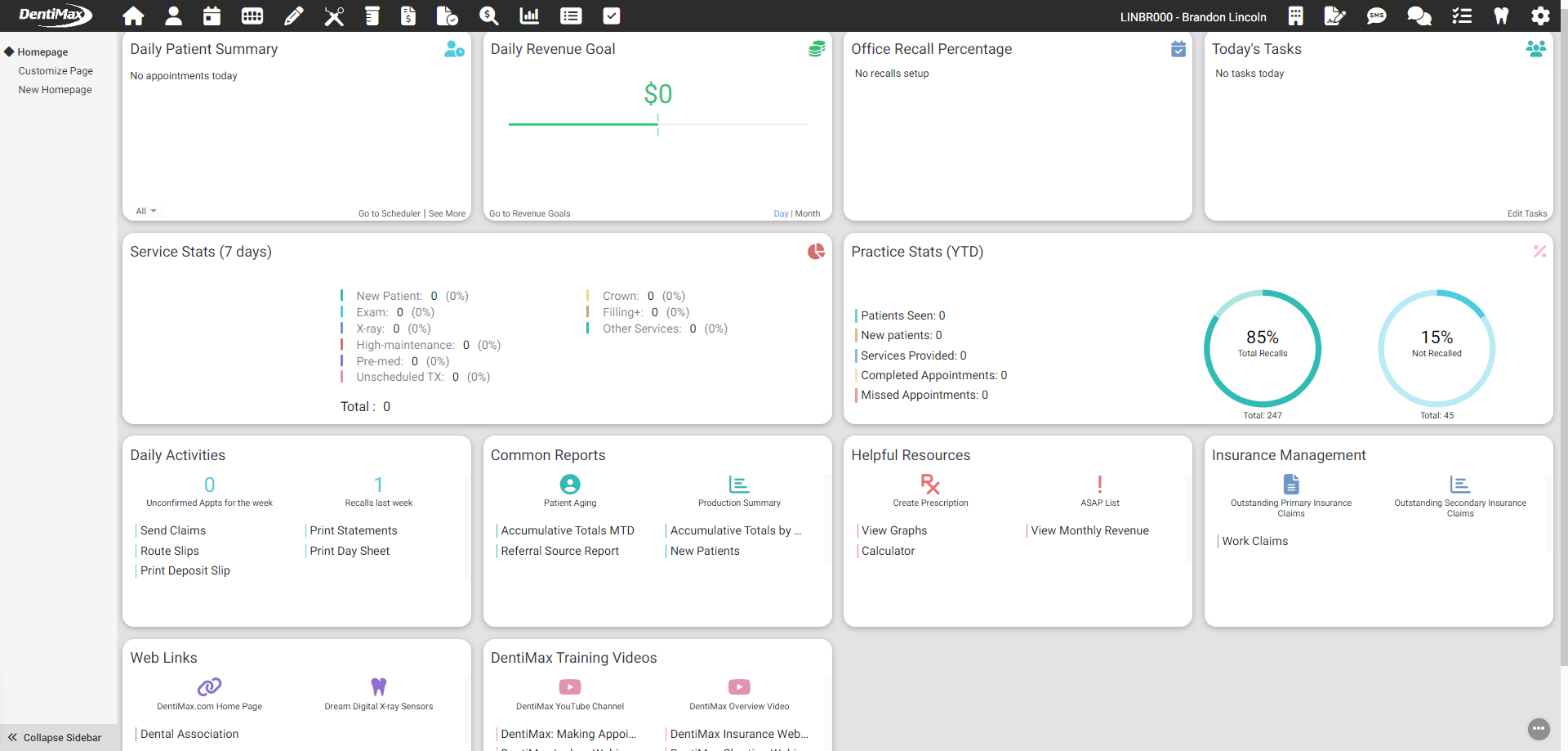Open the reports bar chart icon
This screenshot has width=1568, height=751.
[x=528, y=16]
